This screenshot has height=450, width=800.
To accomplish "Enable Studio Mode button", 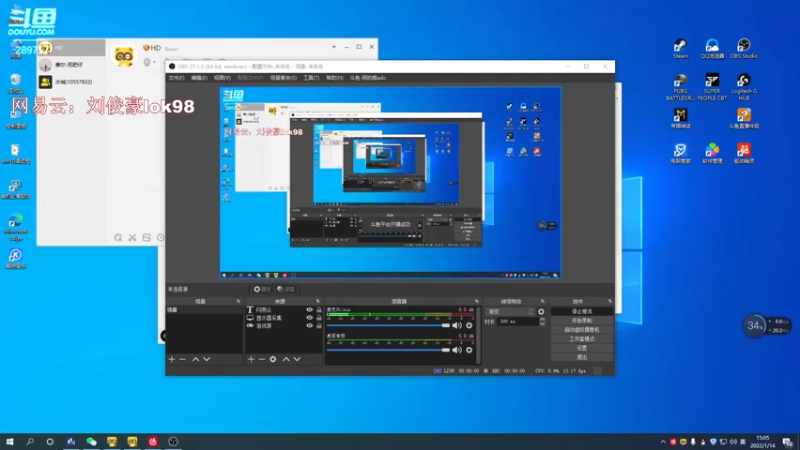I will coord(582,339).
